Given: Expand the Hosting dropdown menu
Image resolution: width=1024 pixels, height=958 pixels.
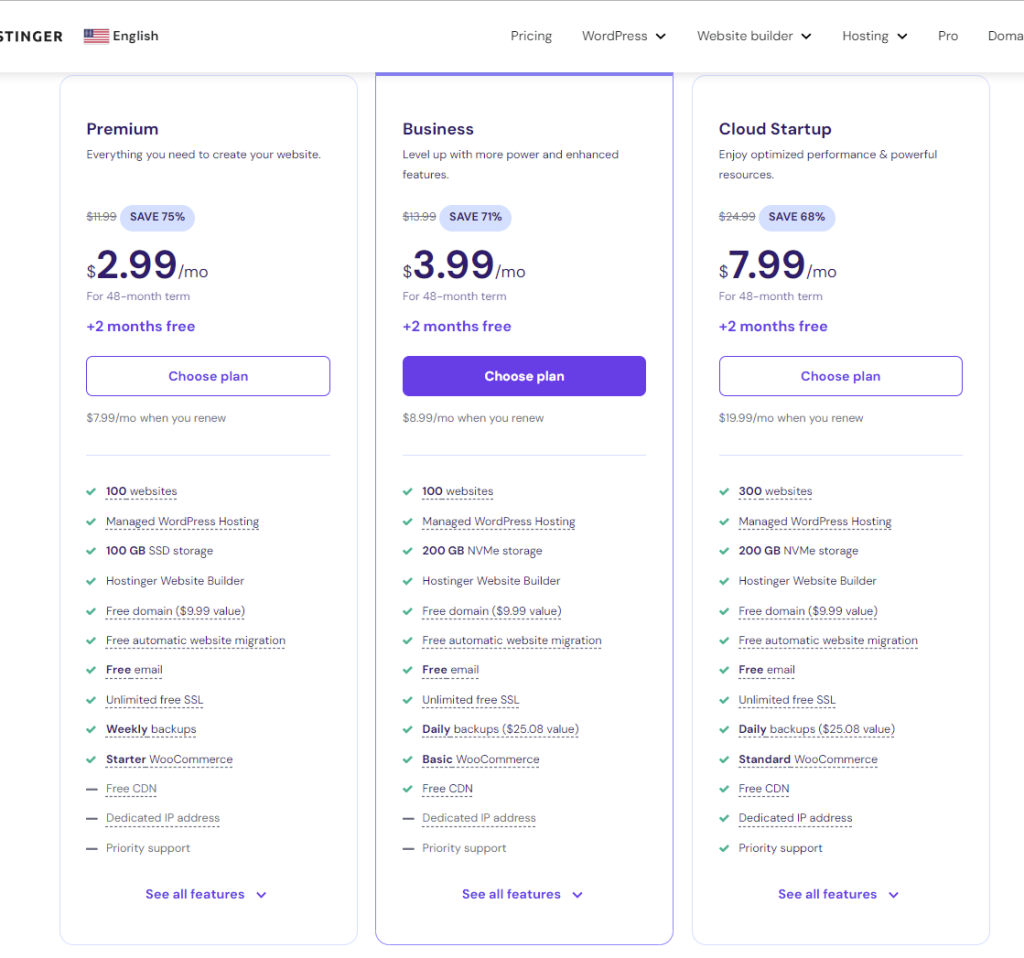Looking at the screenshot, I should pyautogui.click(x=874, y=36).
